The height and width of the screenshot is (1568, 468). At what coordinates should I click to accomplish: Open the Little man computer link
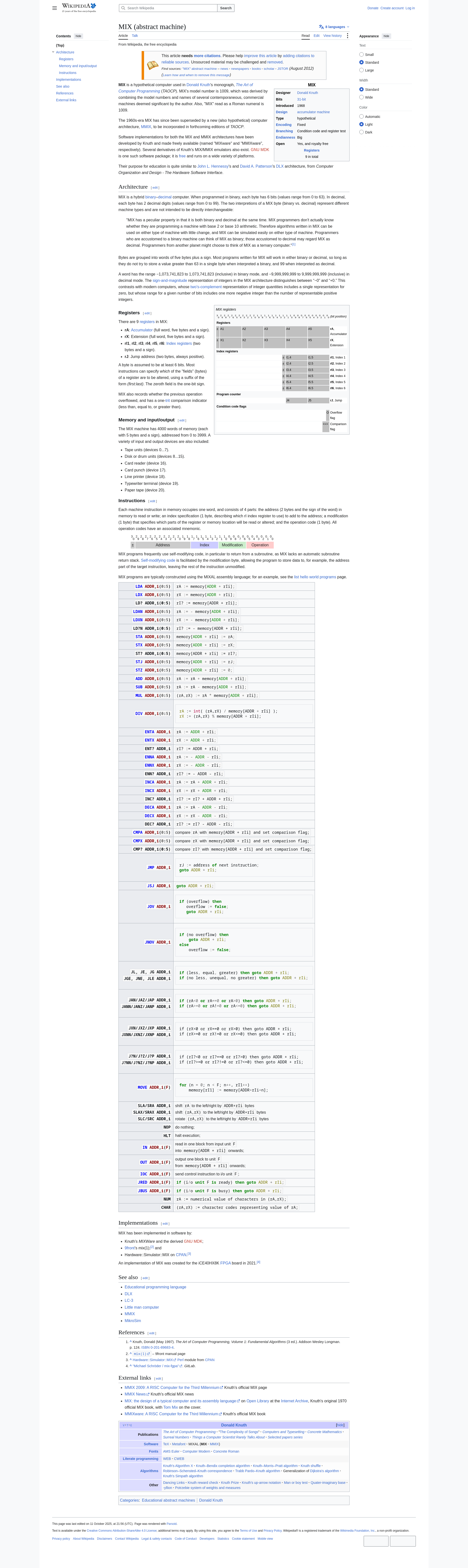coord(142,1307)
